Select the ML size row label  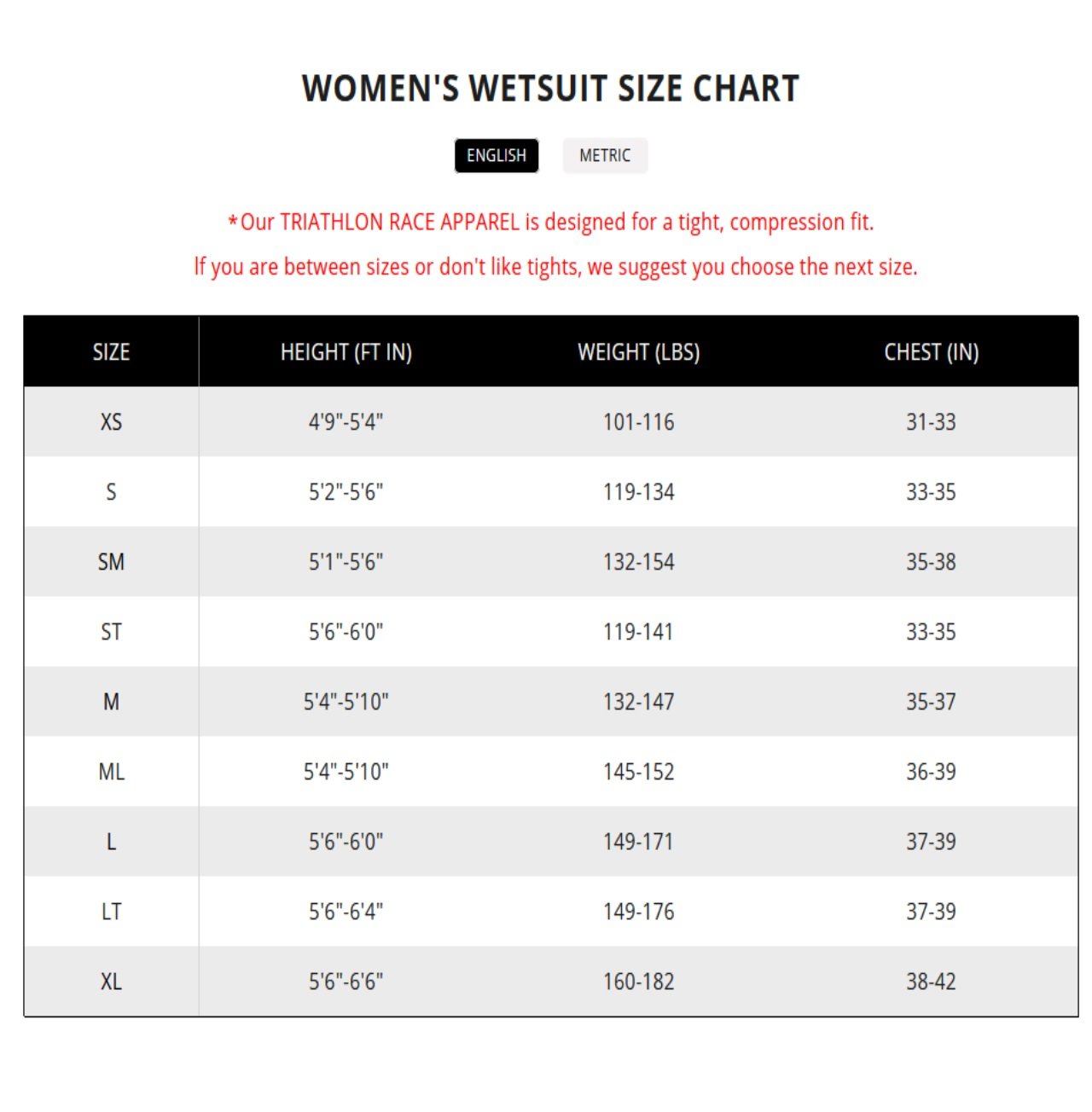[111, 772]
